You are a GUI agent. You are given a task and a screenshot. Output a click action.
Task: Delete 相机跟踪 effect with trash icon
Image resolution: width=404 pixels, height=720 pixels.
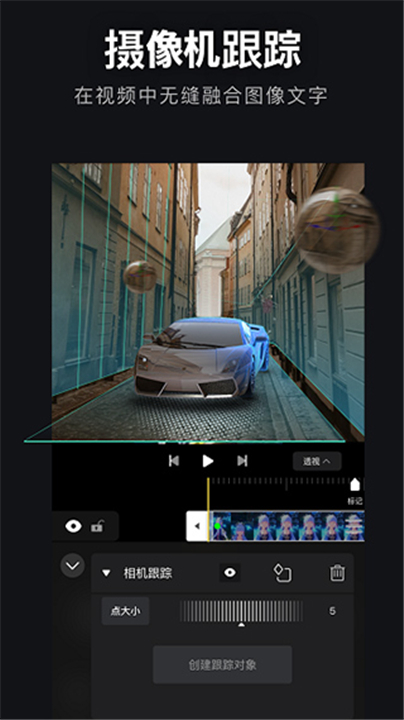(337, 573)
